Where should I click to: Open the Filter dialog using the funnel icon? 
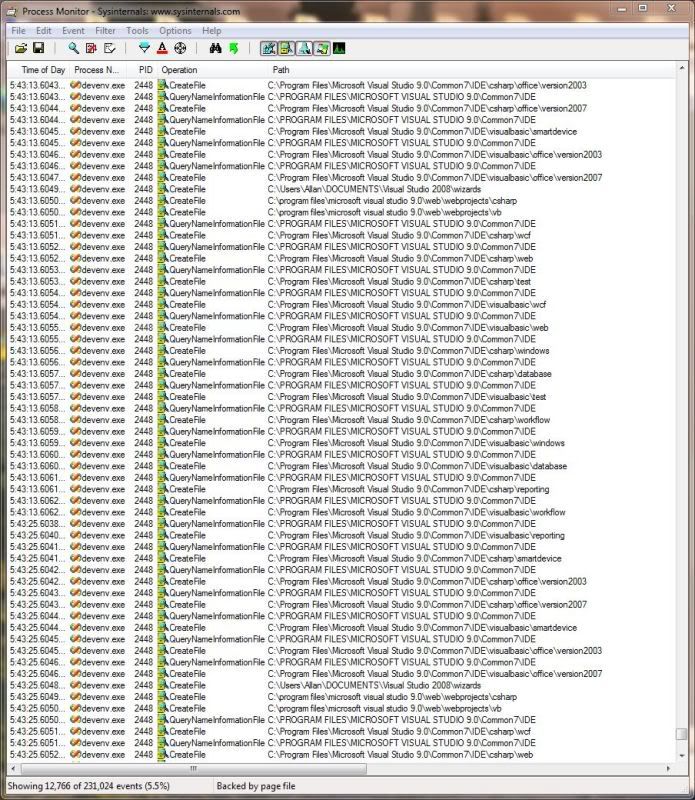(x=144, y=48)
